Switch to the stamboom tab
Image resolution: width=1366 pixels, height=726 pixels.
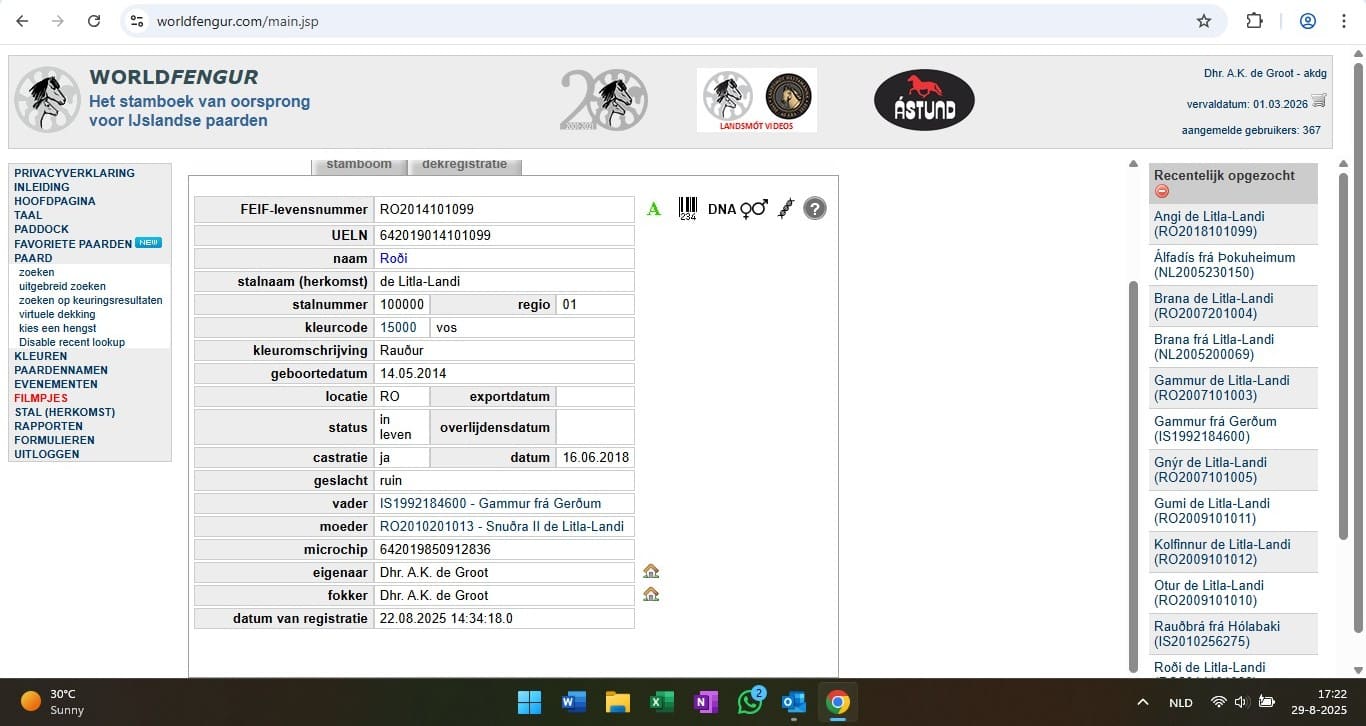[359, 165]
